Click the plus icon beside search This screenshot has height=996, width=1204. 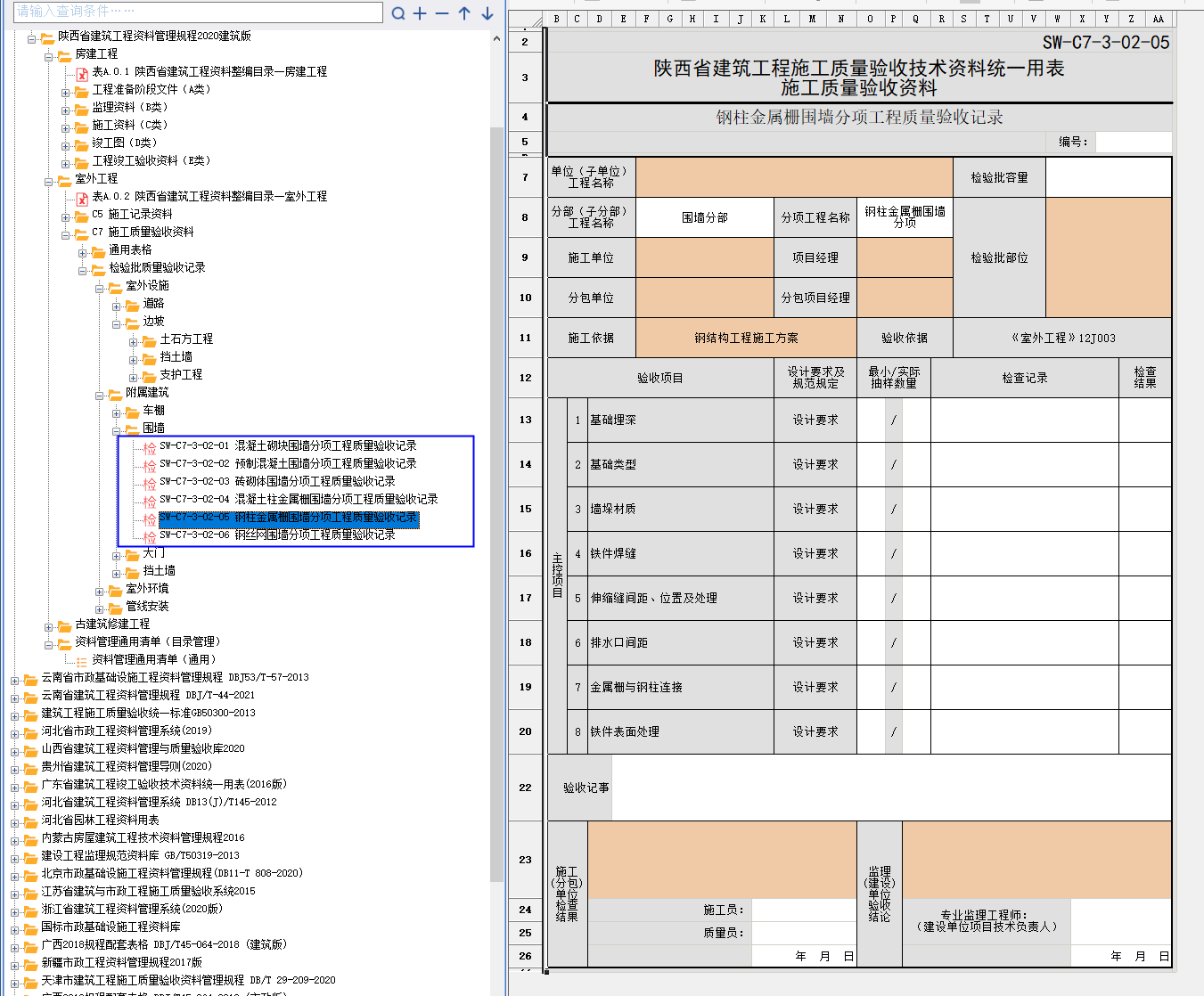click(420, 13)
